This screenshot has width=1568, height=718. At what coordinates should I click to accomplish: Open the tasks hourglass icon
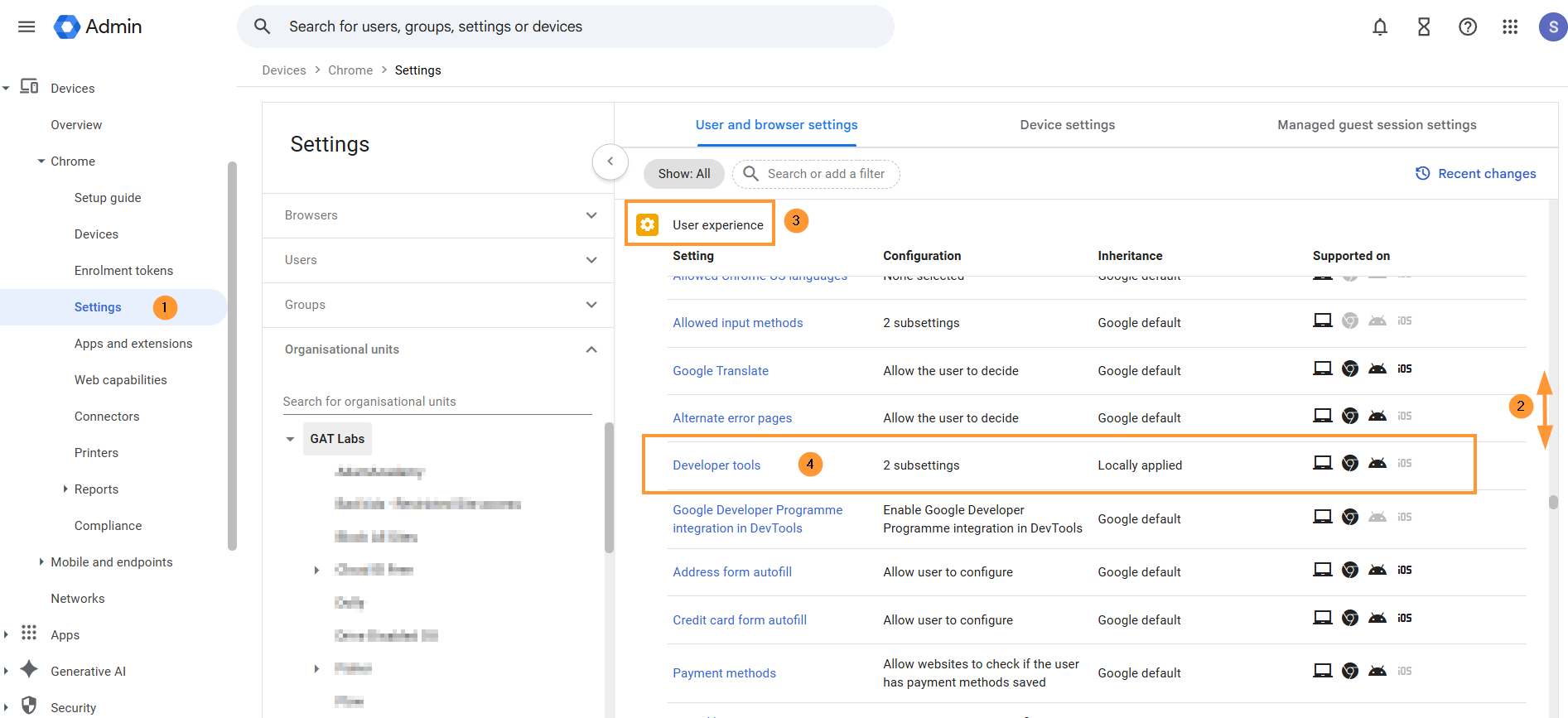[x=1424, y=27]
